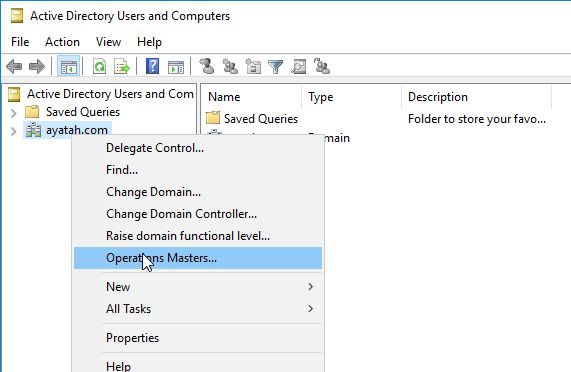This screenshot has width=571, height=372.
Task: Open the Help toolbar icon
Action: coord(153,66)
